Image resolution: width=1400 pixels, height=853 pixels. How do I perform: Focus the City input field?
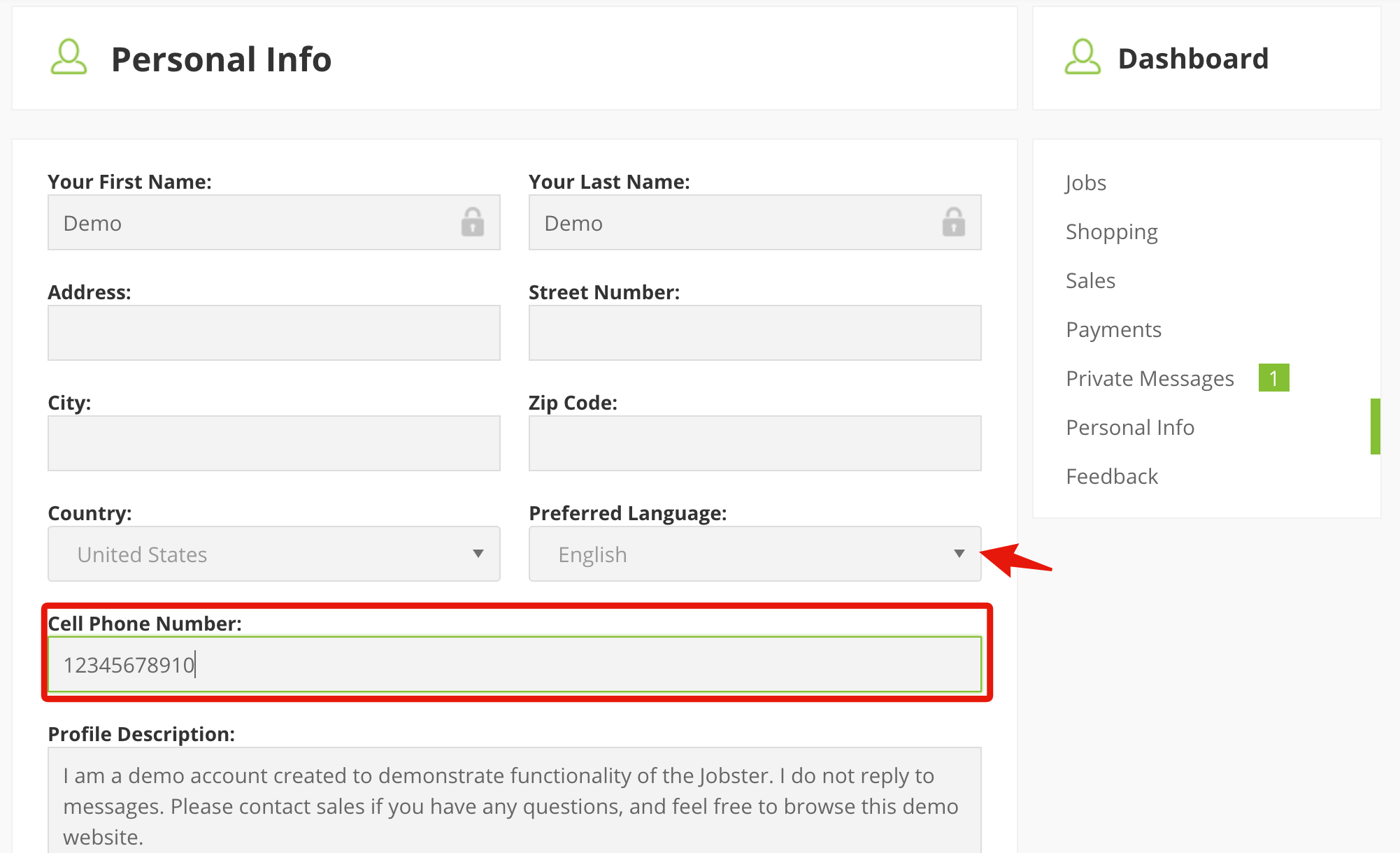(274, 443)
